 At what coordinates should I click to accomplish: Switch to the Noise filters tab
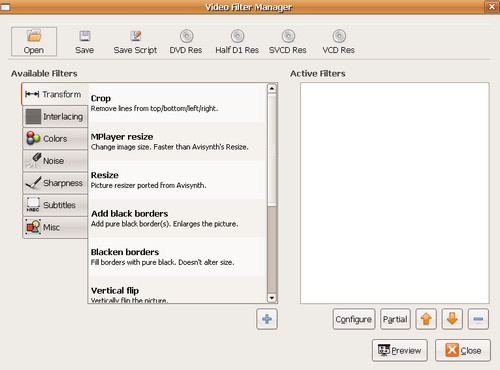click(55, 161)
